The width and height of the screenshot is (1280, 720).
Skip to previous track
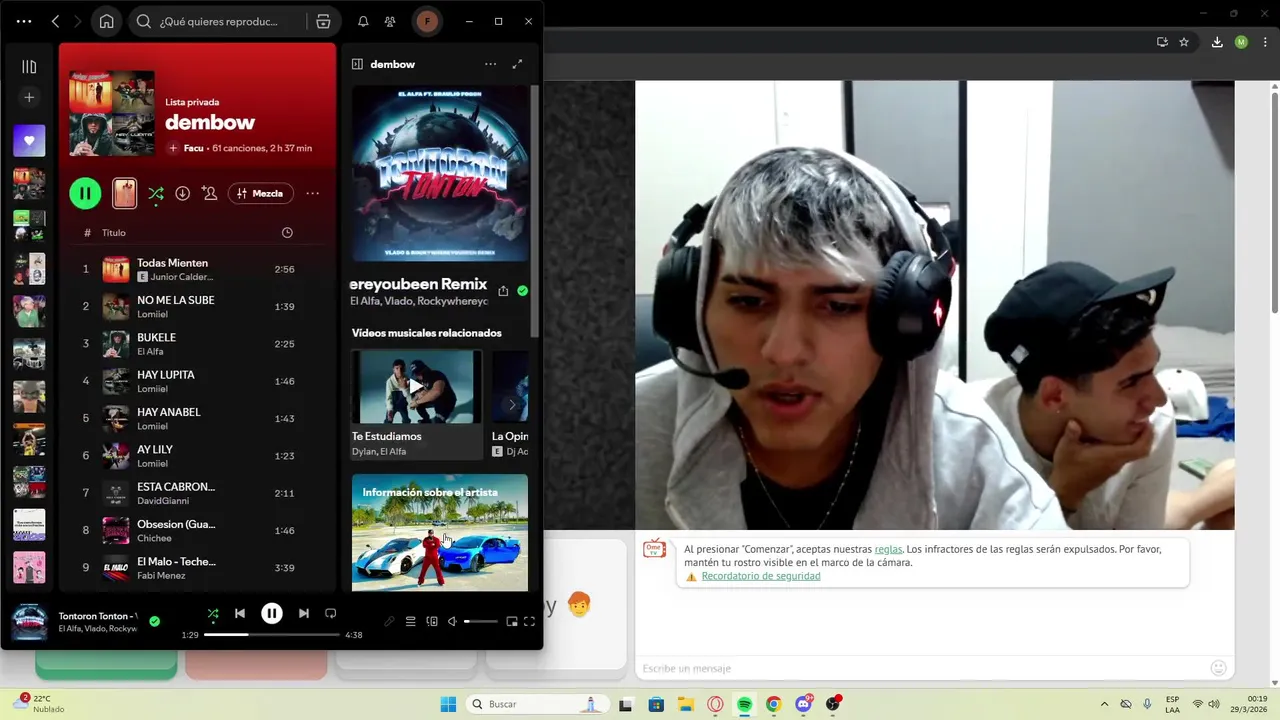[x=240, y=613]
